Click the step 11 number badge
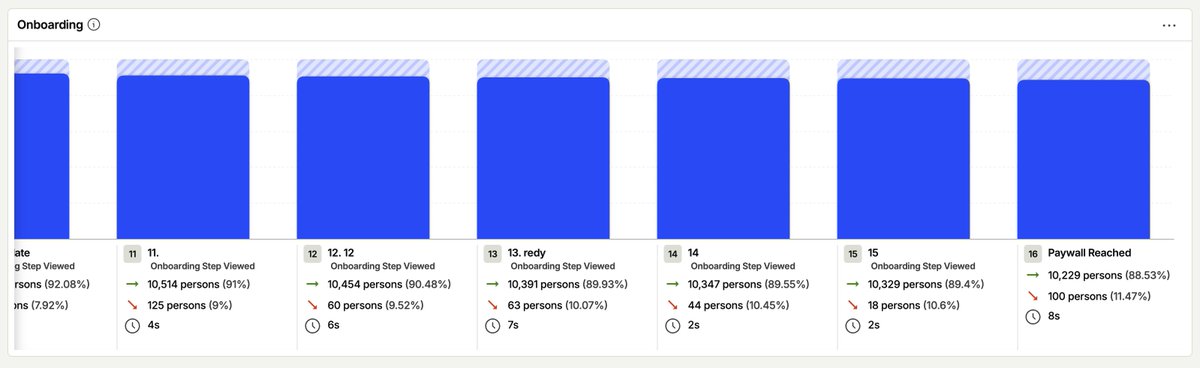This screenshot has height=368, width=1200. (x=132, y=254)
